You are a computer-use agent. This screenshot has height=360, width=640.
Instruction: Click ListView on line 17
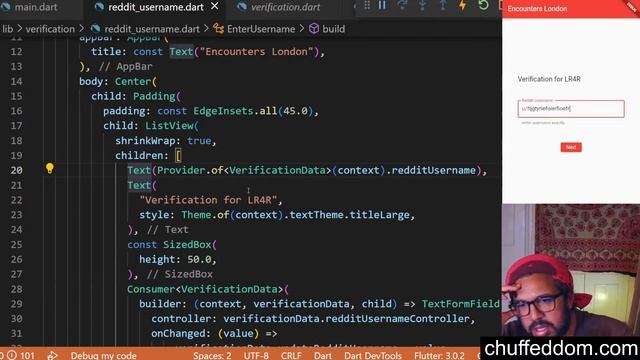click(x=169, y=126)
